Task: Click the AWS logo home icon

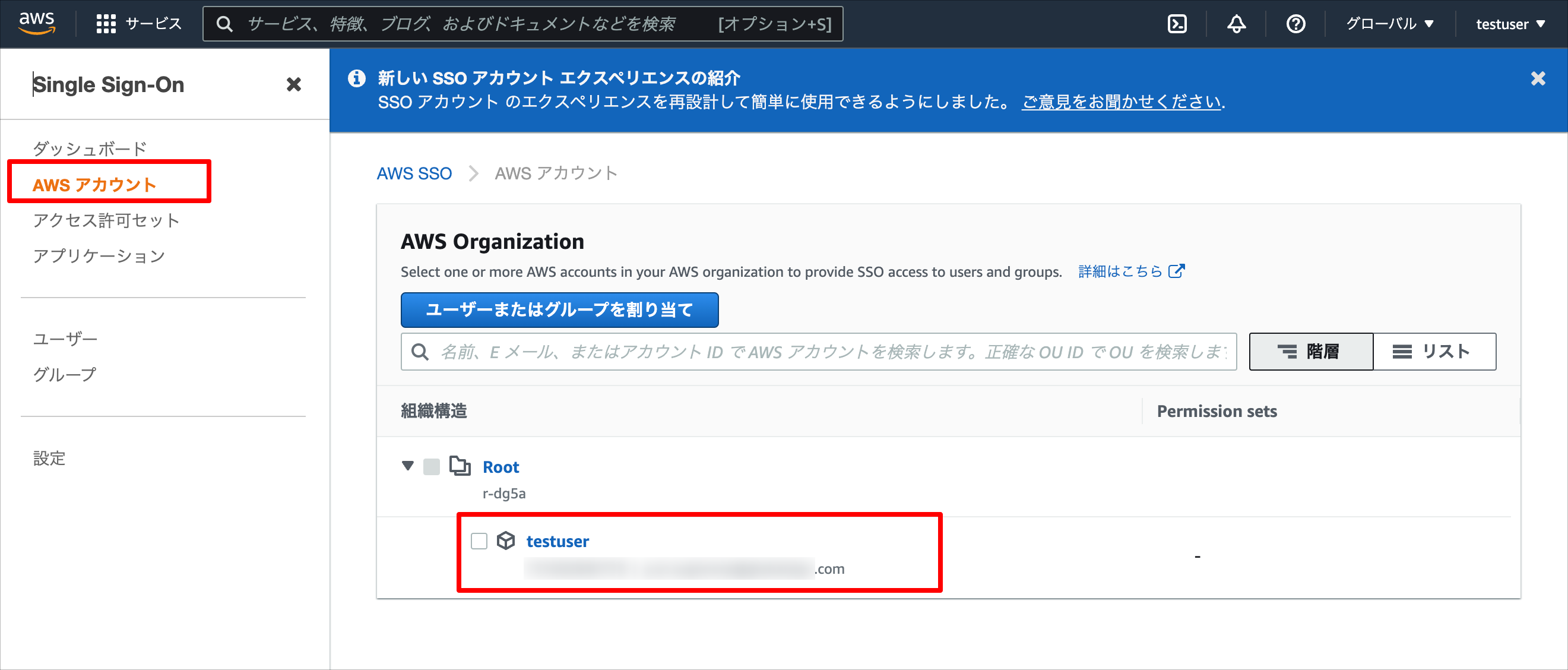Action: (x=37, y=23)
